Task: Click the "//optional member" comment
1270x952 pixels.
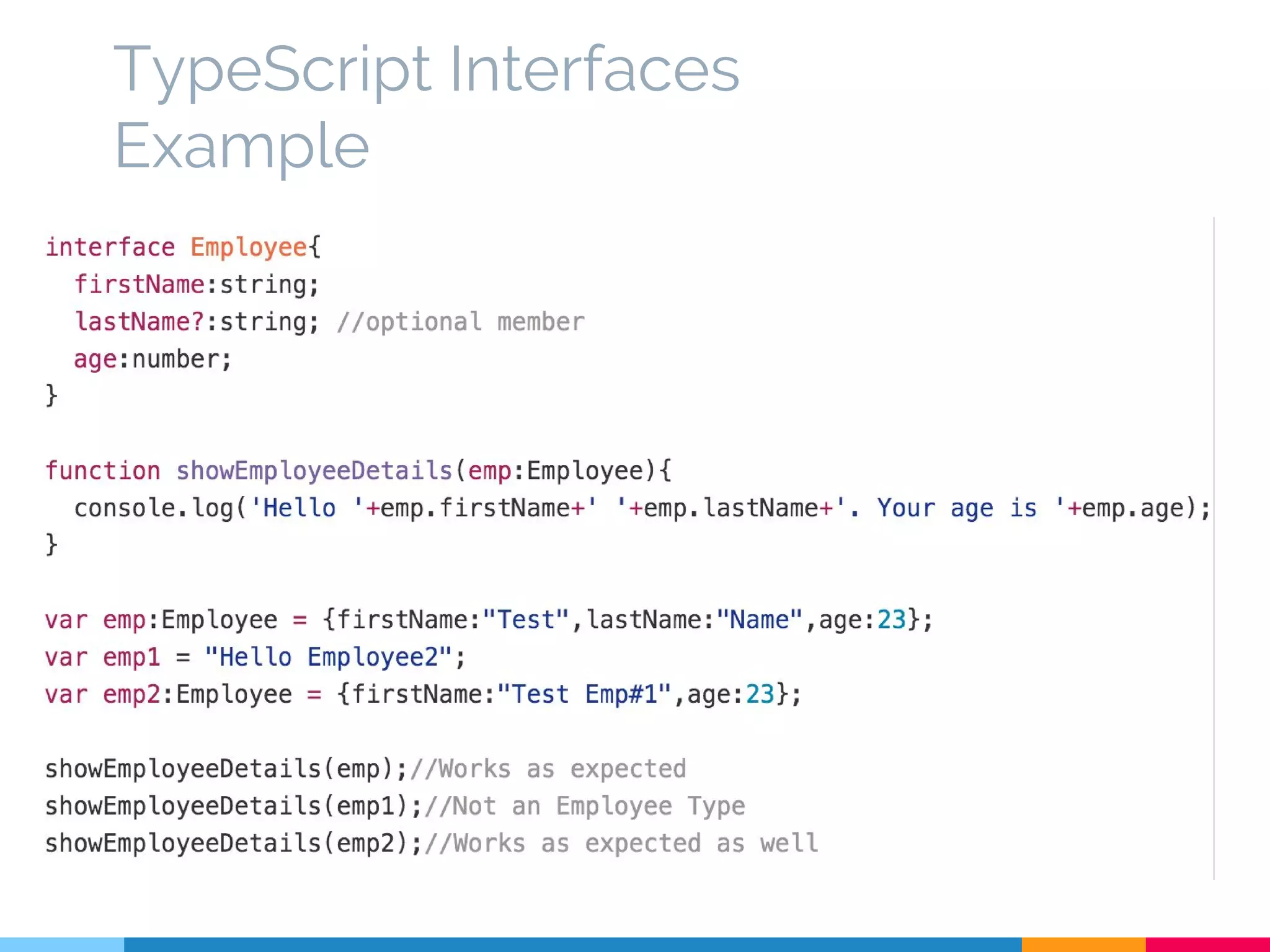Action: [x=460, y=322]
